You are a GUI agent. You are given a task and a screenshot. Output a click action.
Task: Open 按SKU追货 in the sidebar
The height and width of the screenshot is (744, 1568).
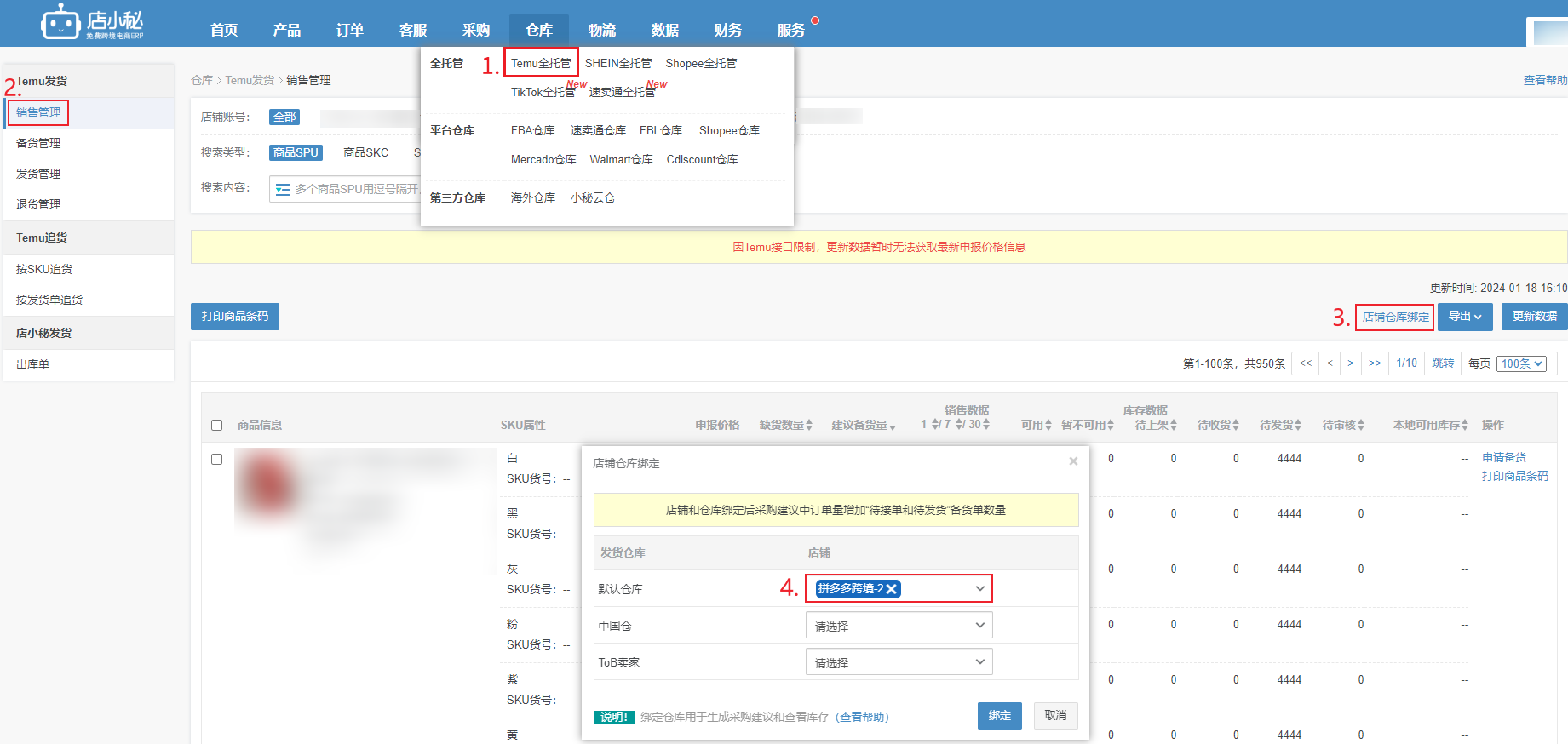click(x=89, y=269)
